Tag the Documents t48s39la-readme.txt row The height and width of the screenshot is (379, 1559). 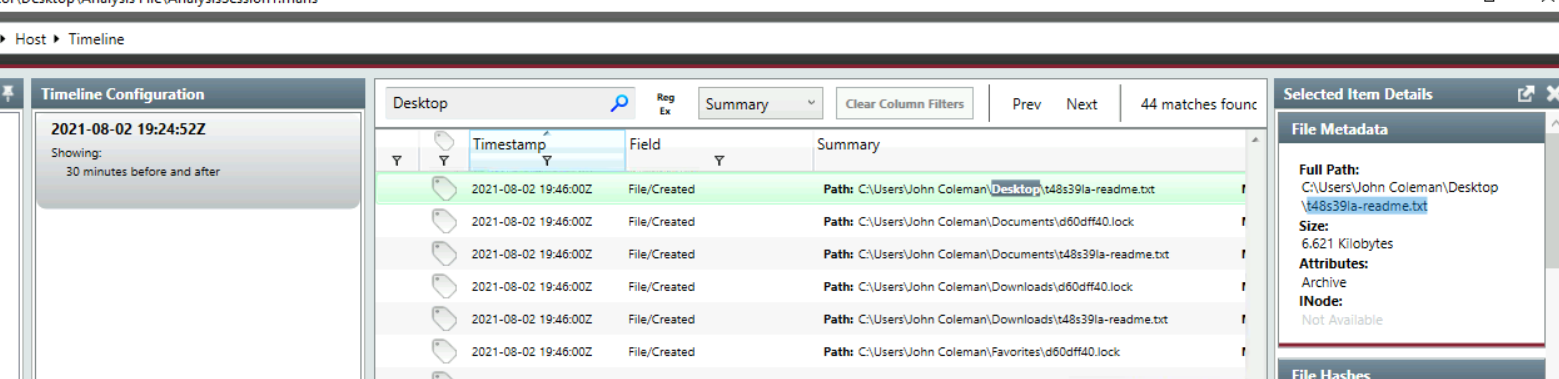(x=444, y=254)
